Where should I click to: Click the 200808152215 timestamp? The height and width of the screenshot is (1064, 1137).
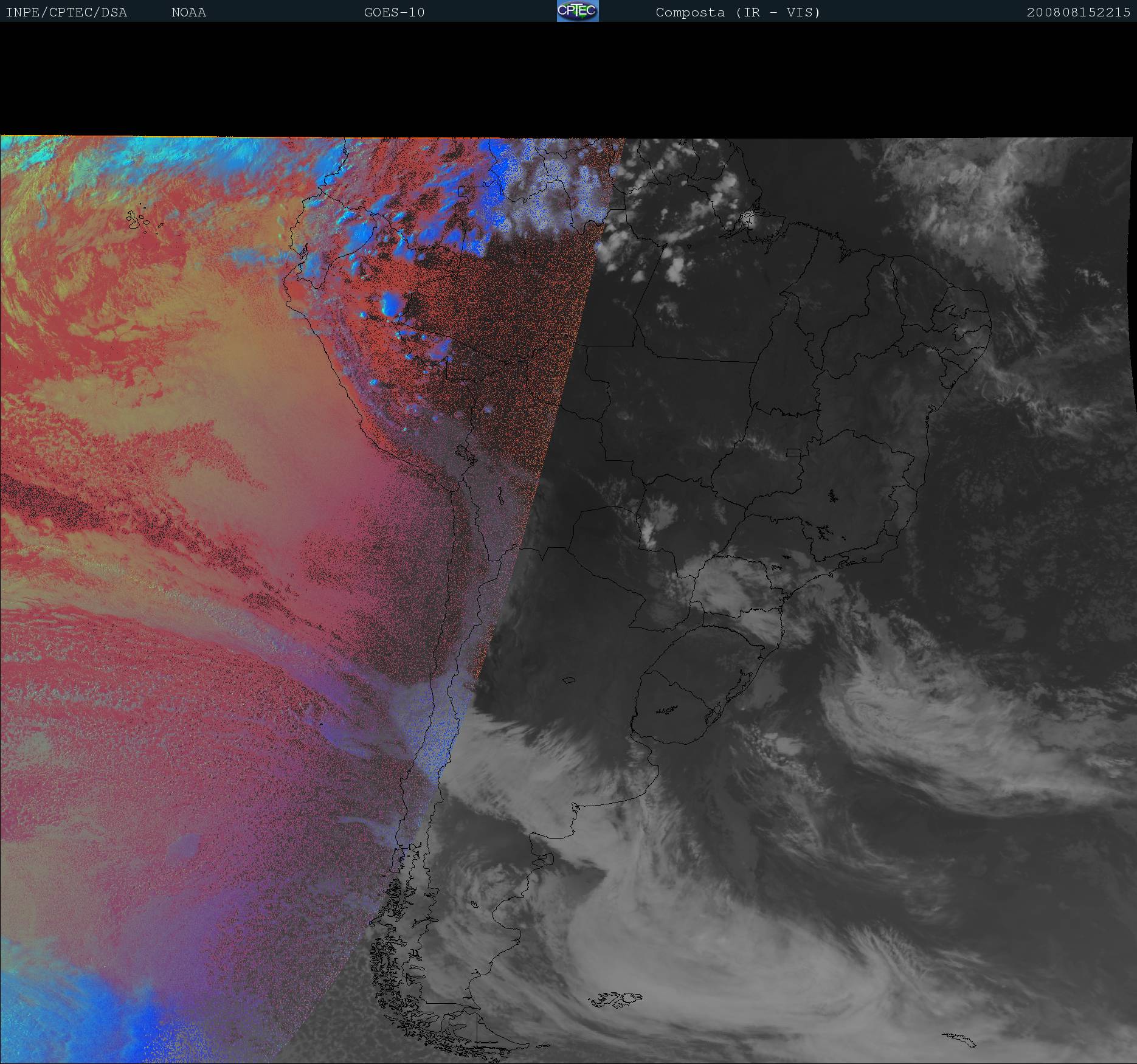(x=1078, y=13)
